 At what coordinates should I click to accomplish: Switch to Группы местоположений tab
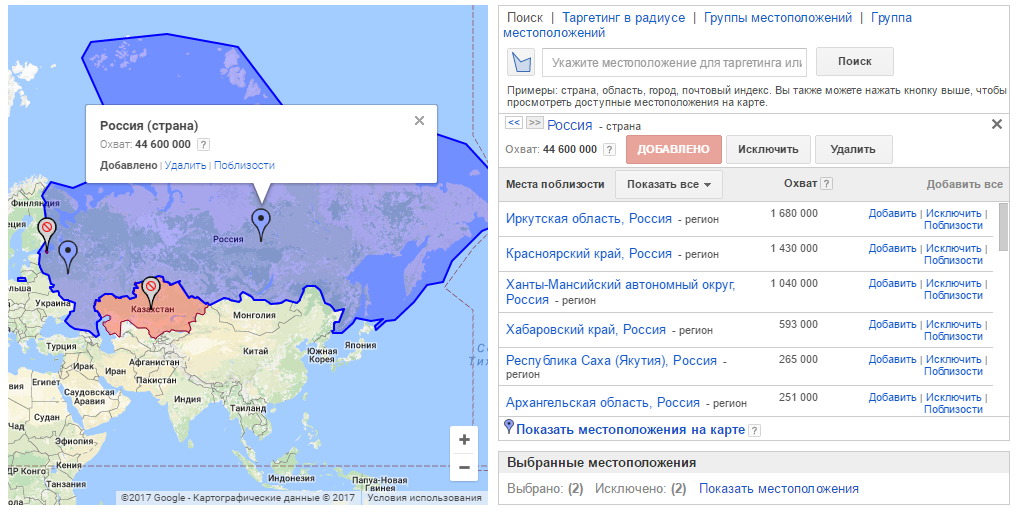pyautogui.click(x=778, y=18)
